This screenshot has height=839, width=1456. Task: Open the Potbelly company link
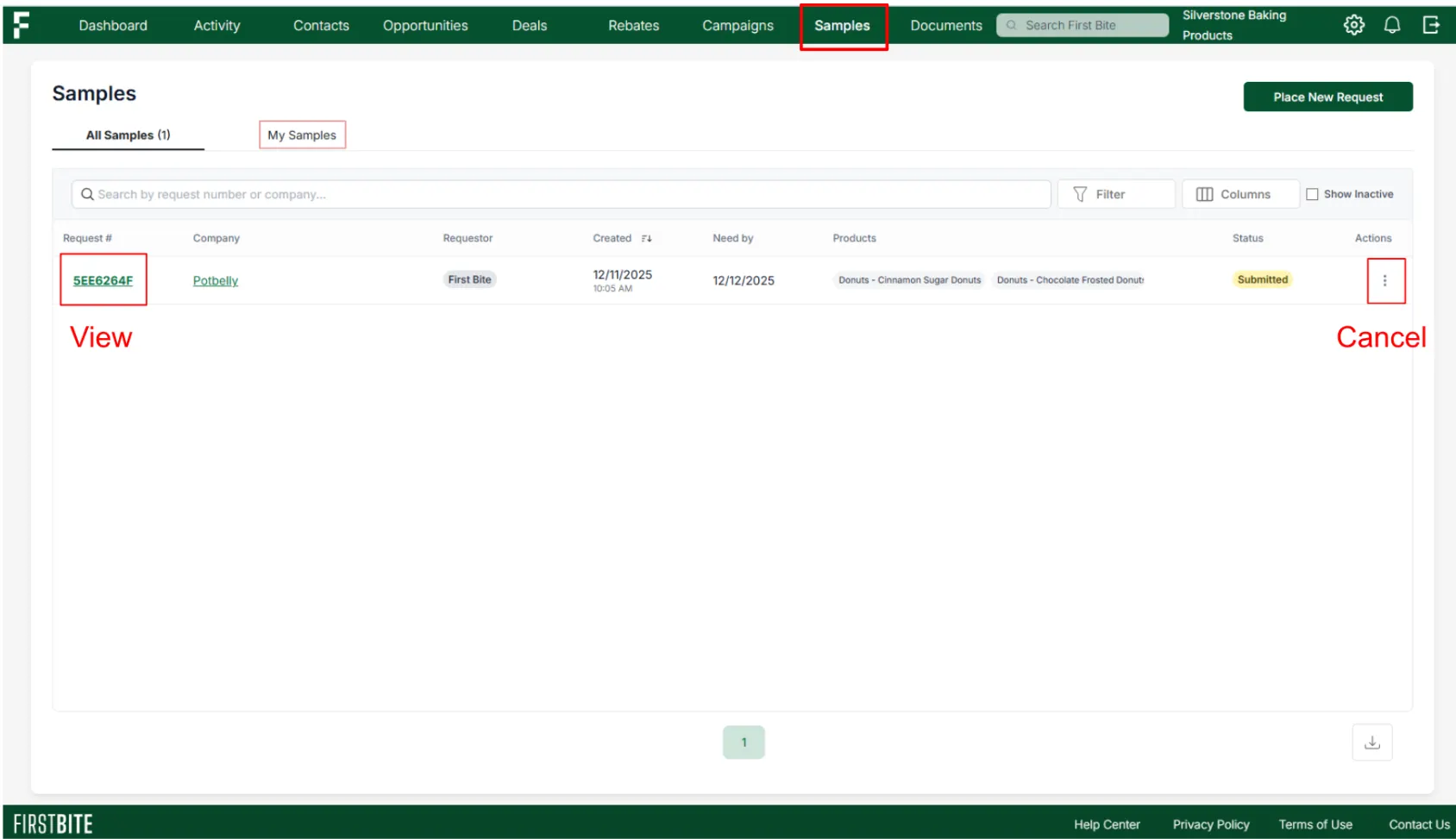pyautogui.click(x=216, y=281)
